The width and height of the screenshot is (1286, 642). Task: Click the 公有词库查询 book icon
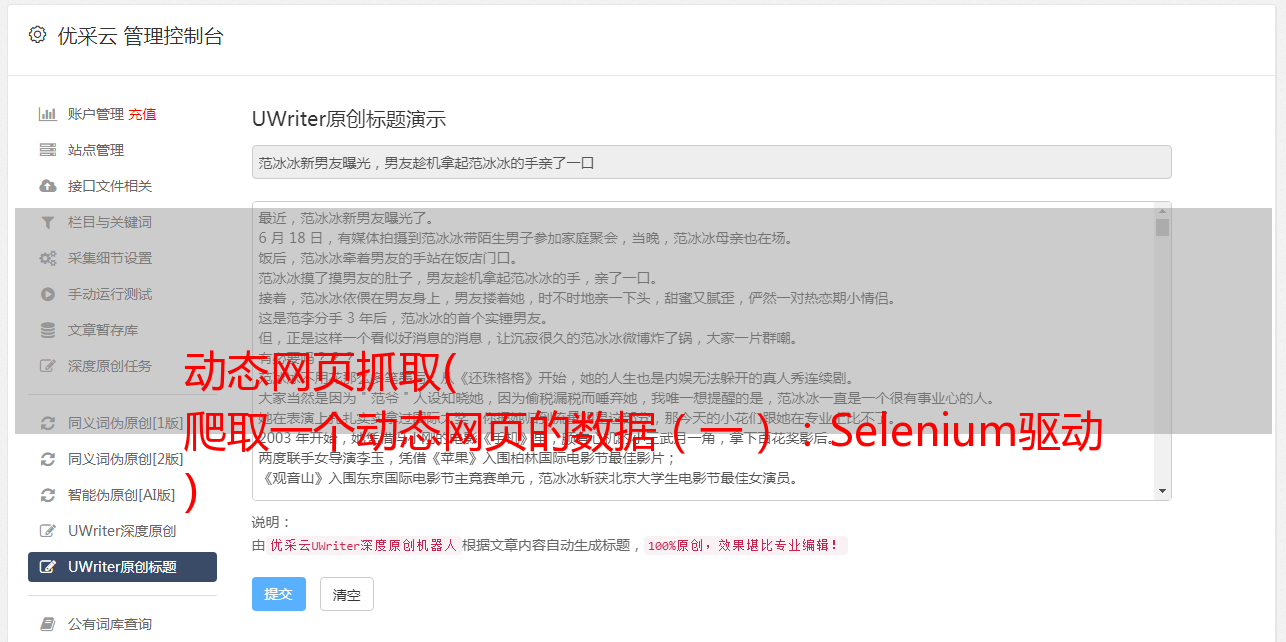[47, 624]
